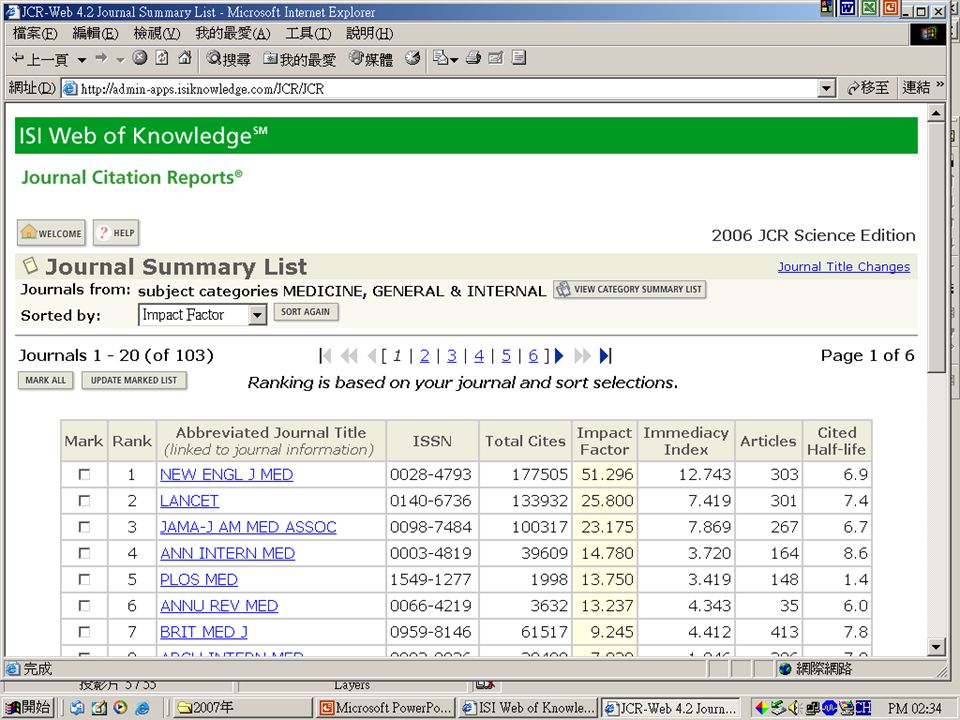Open the Sorted by Impact Factor dropdown
The width and height of the screenshot is (960, 720).
[x=202, y=315]
